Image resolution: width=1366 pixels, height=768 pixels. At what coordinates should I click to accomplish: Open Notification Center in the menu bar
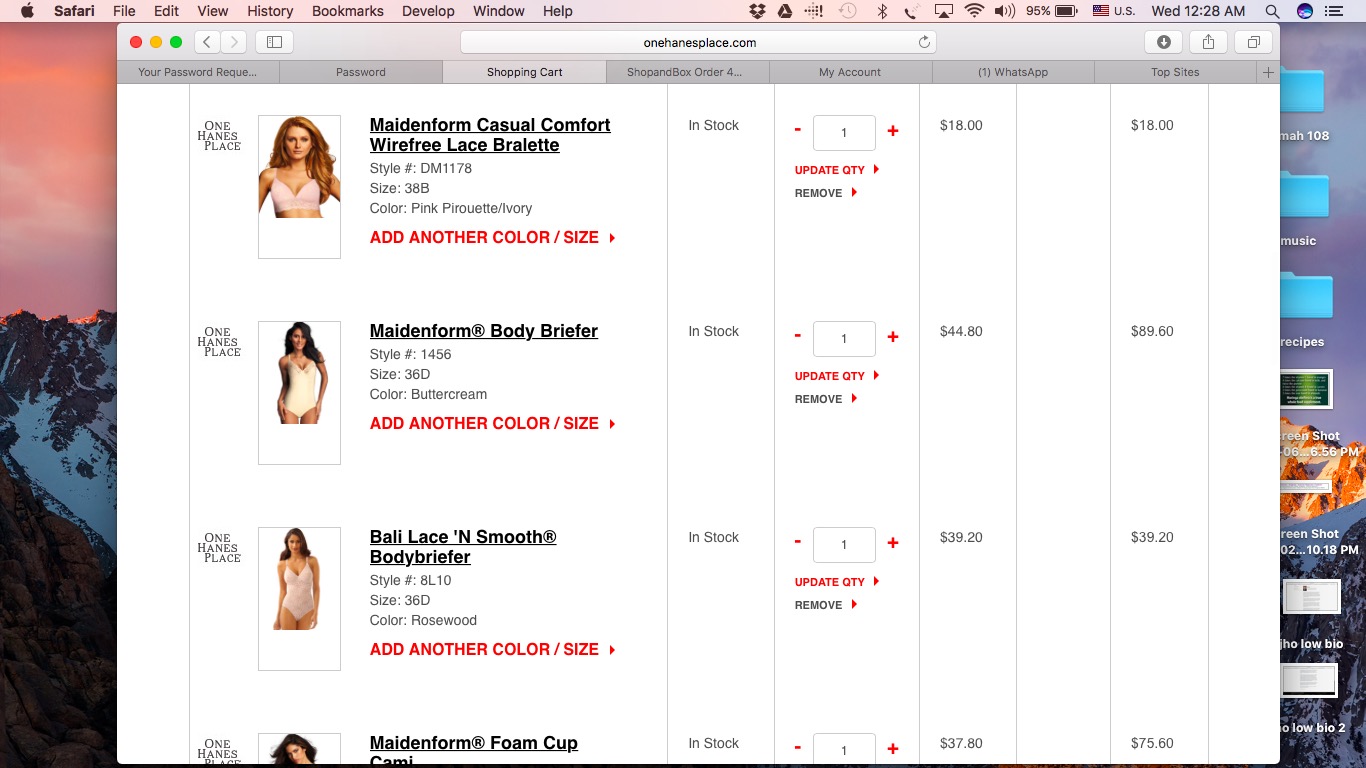coord(1336,11)
